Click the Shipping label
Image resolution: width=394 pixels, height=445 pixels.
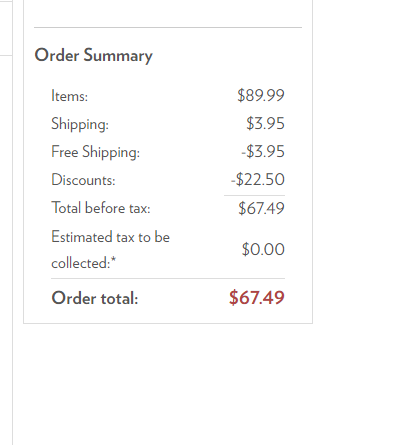point(80,124)
